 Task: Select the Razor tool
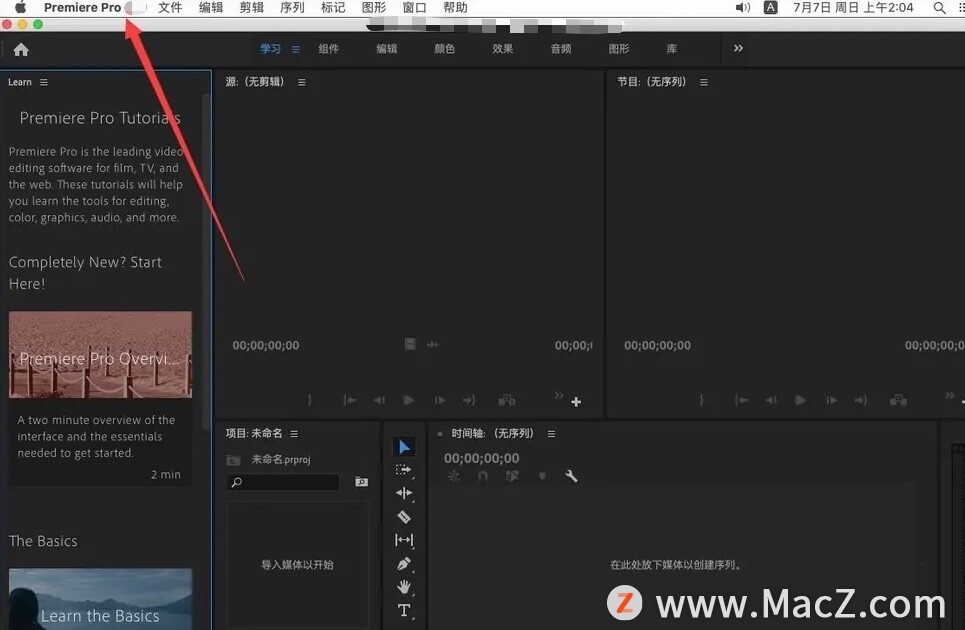tap(404, 517)
